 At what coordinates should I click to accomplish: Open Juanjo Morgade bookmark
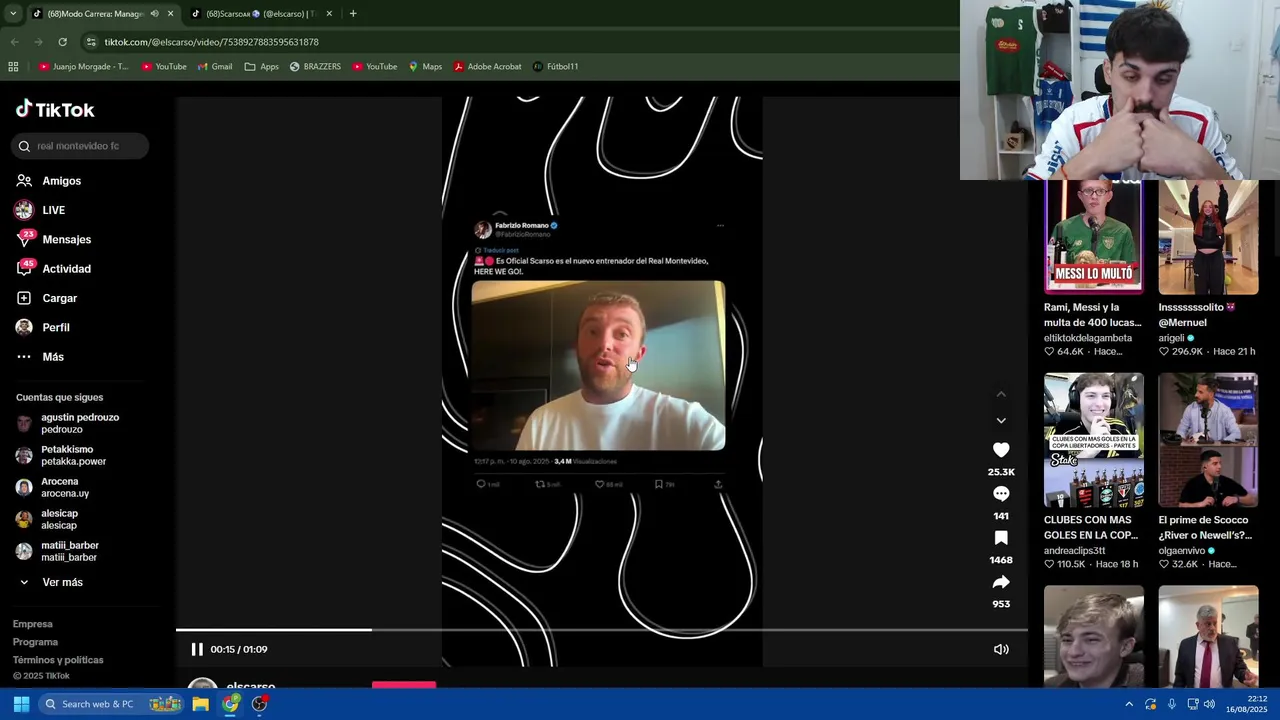pyautogui.click(x=84, y=67)
